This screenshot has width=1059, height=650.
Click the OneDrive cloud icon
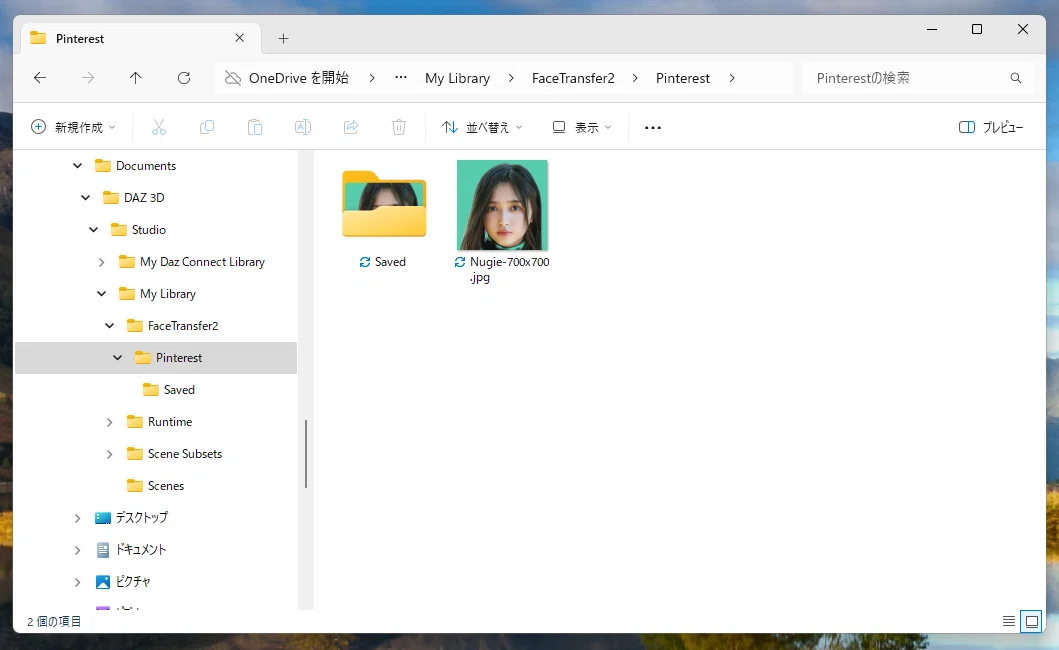coord(233,78)
